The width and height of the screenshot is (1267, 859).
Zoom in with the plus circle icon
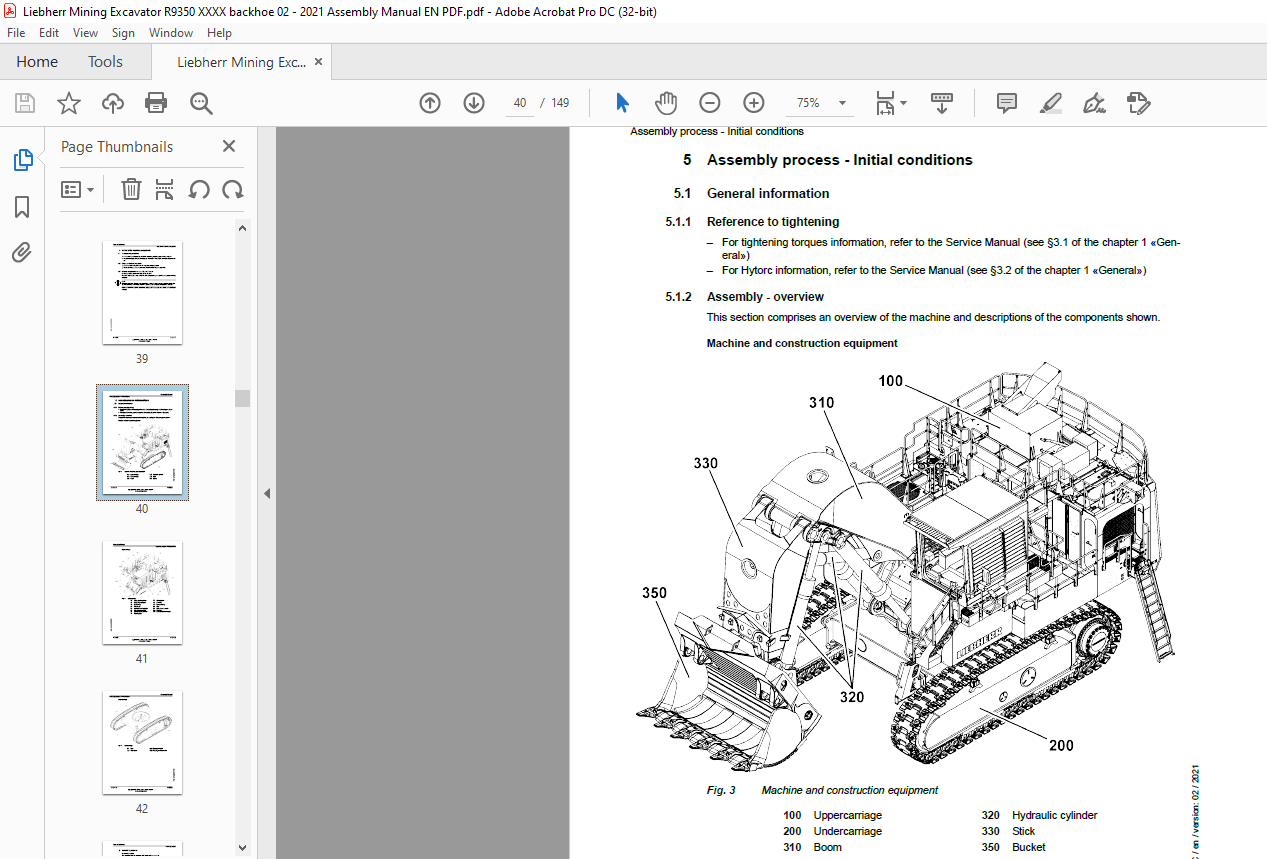[x=754, y=103]
